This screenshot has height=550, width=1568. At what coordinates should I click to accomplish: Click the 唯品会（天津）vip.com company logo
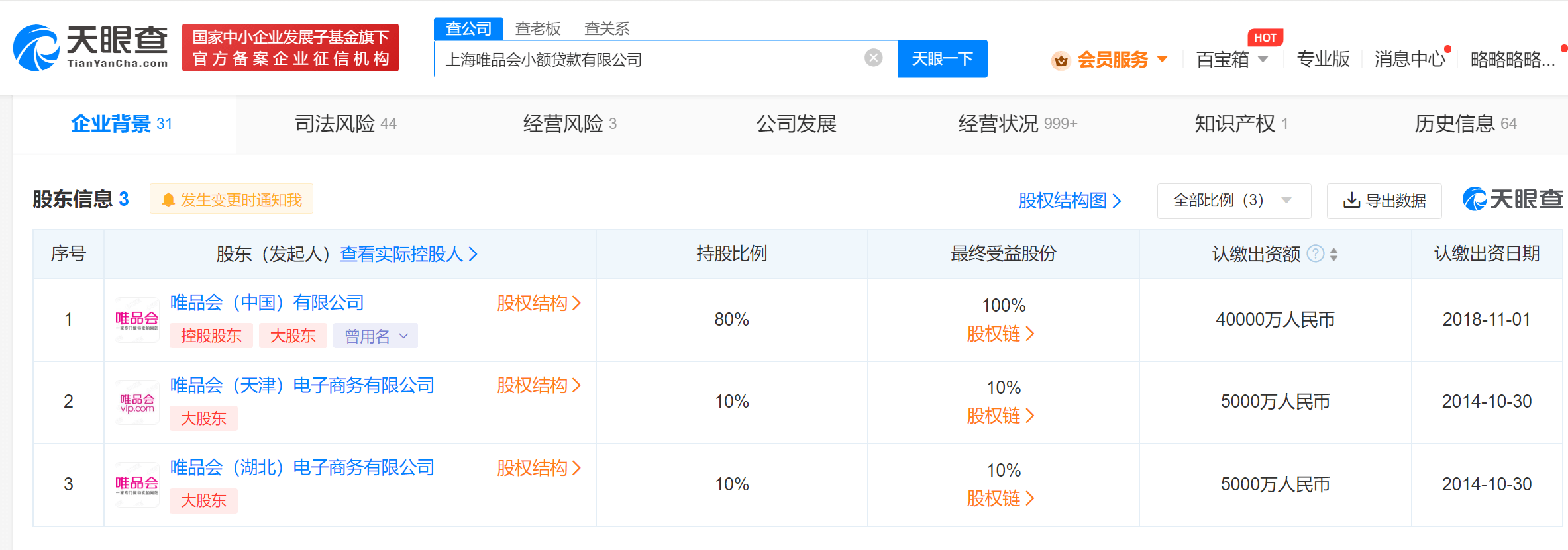[x=137, y=402]
